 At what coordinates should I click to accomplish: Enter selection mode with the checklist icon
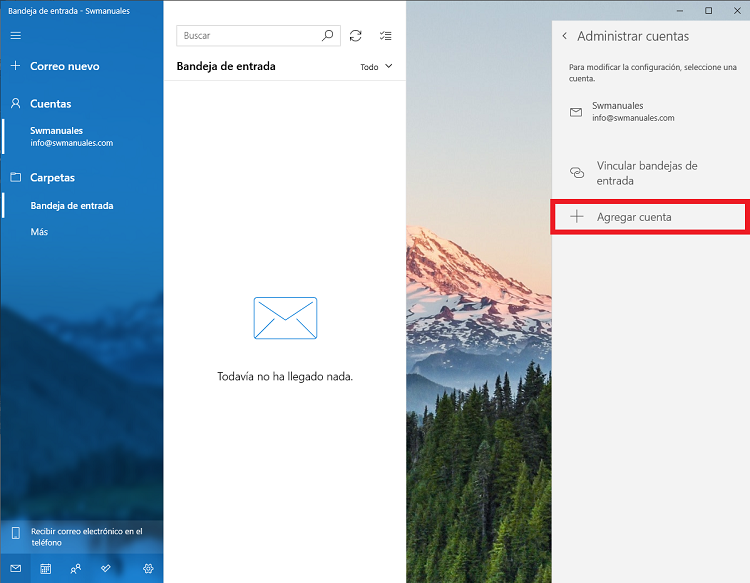pos(386,36)
